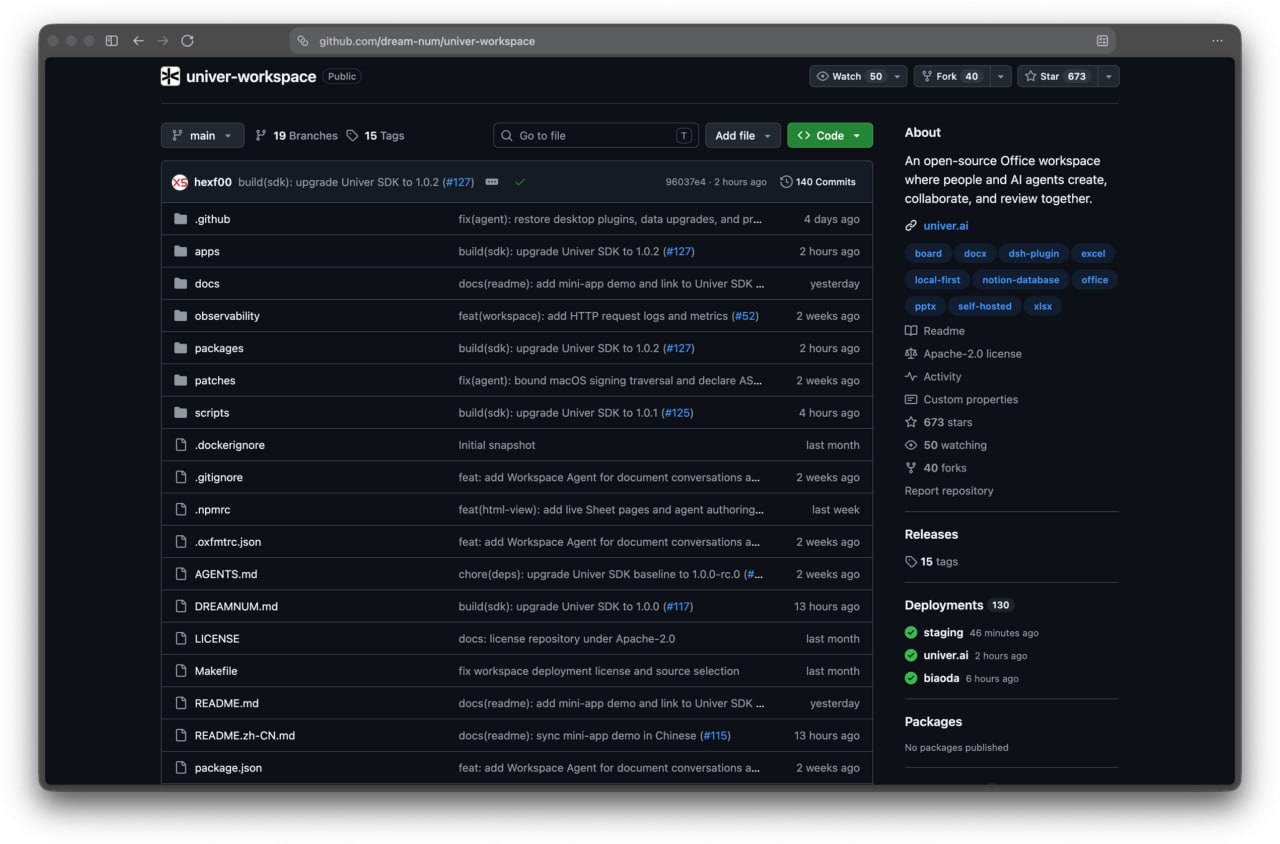Open the README.zh-CN.md file
The image size is (1280, 844).
(x=245, y=736)
